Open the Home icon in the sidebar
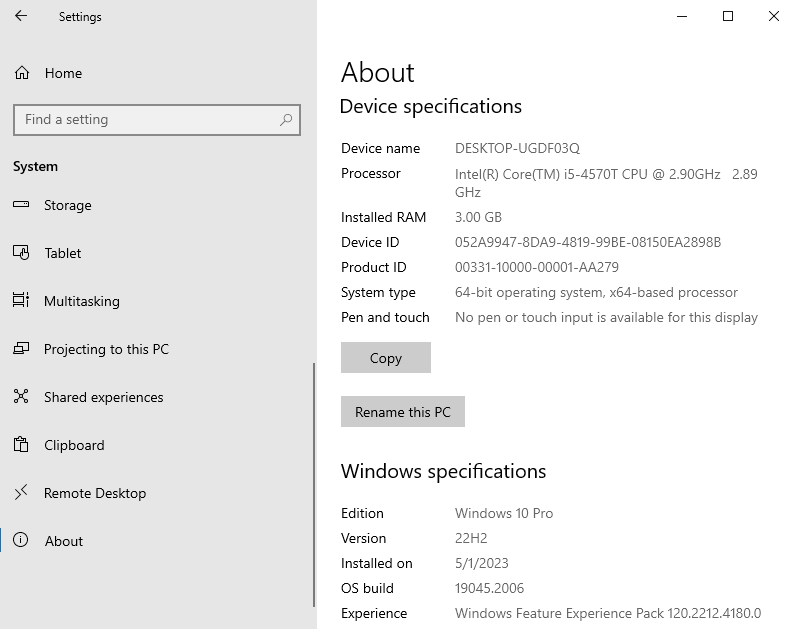 (22, 73)
